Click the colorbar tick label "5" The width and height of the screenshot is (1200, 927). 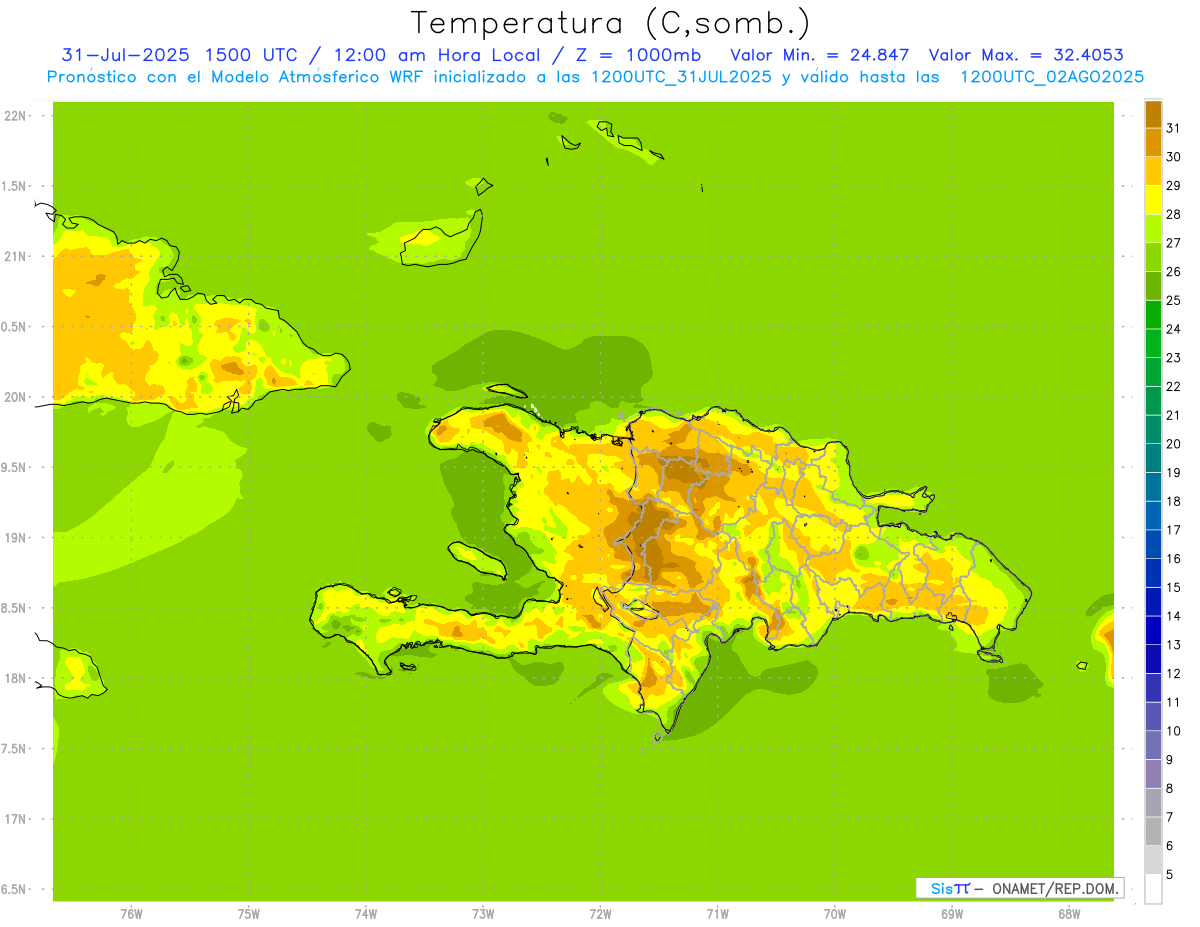coord(1170,875)
